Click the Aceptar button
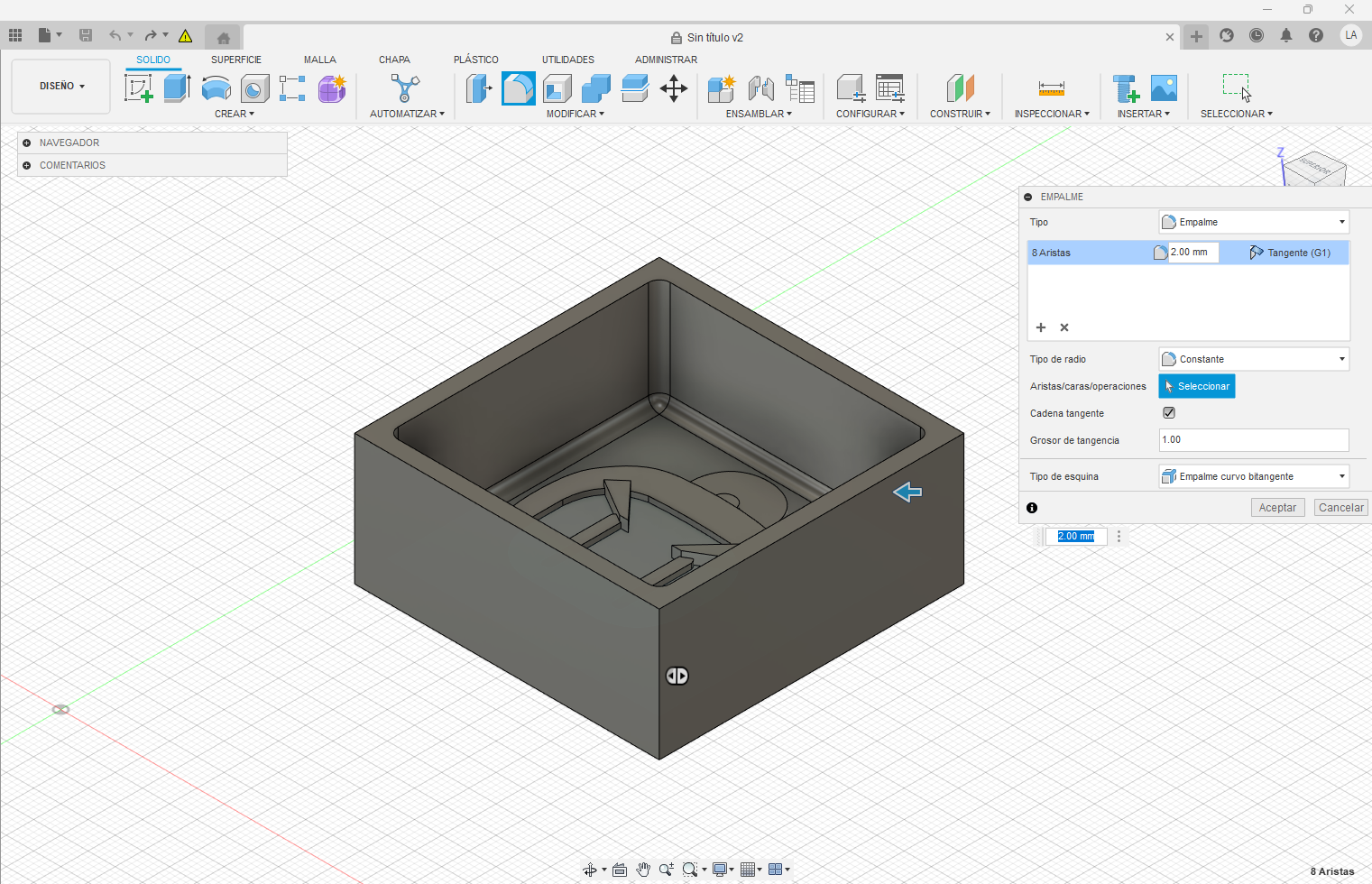Screen dimensions: 1372x884 pyautogui.click(x=1277, y=508)
